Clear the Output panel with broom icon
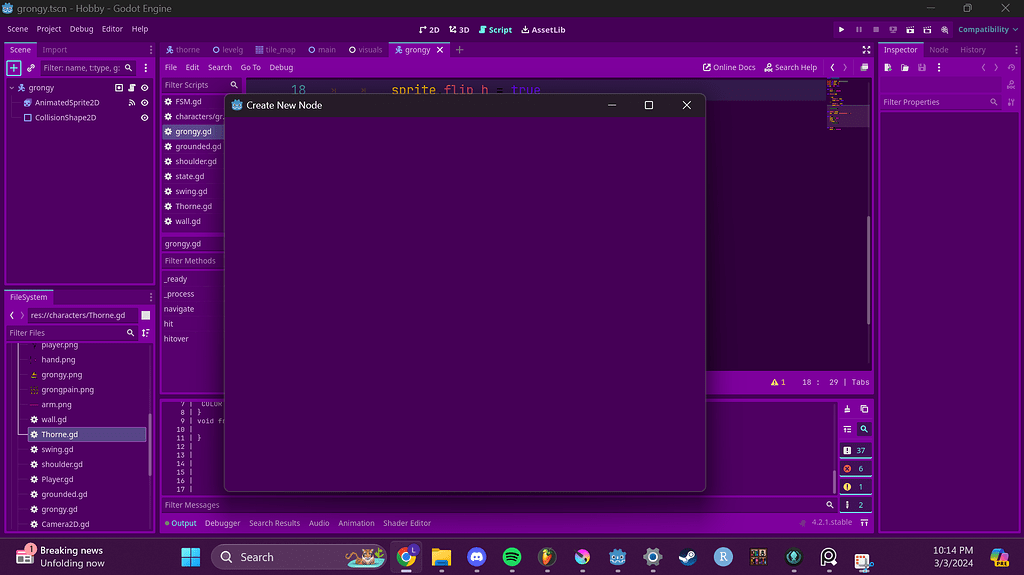This screenshot has height=575, width=1024. [x=847, y=409]
